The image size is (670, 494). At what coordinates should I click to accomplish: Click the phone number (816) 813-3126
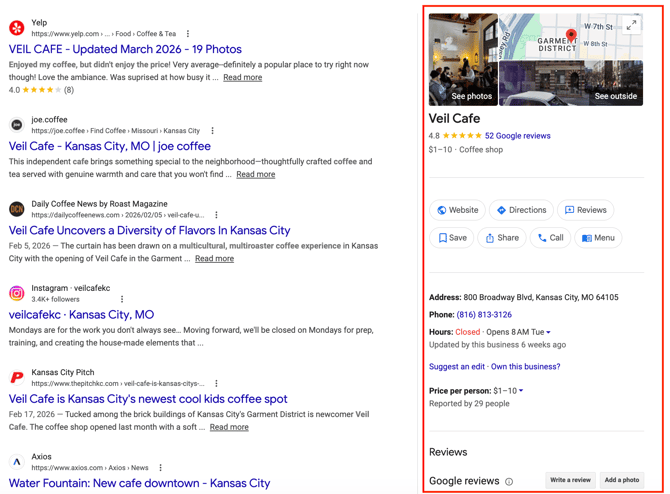tap(484, 315)
